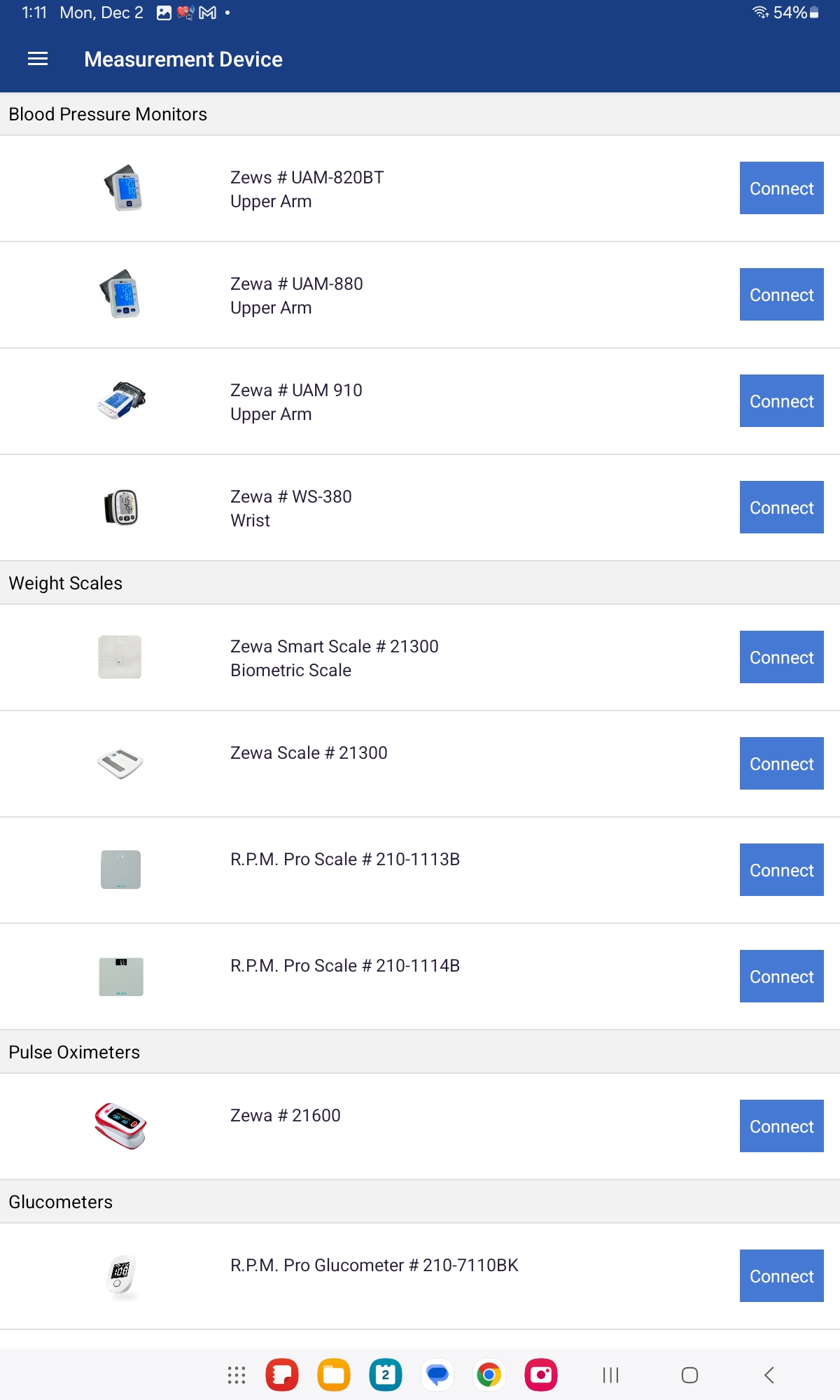Tap the UAM-820BT blood pressure monitor image
This screenshot has width=840, height=1400.
click(x=120, y=188)
